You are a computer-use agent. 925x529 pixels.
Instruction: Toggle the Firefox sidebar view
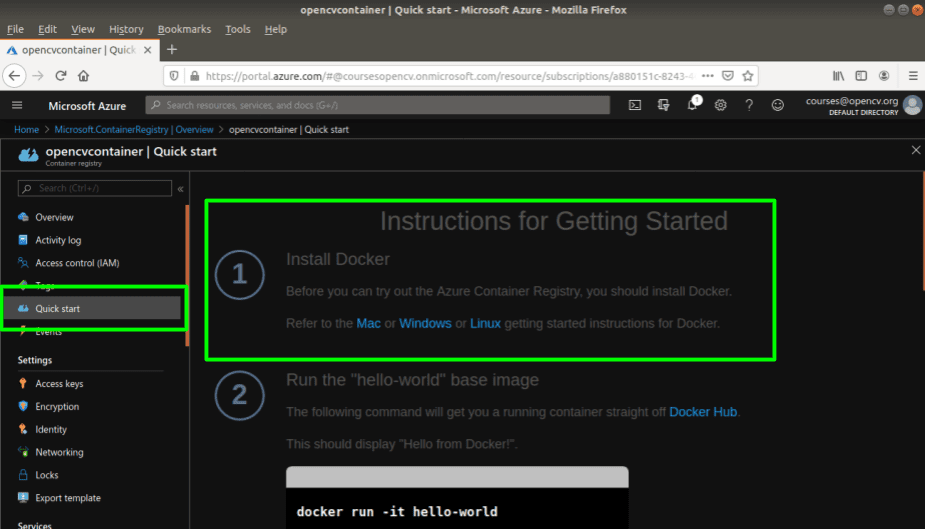click(861, 75)
